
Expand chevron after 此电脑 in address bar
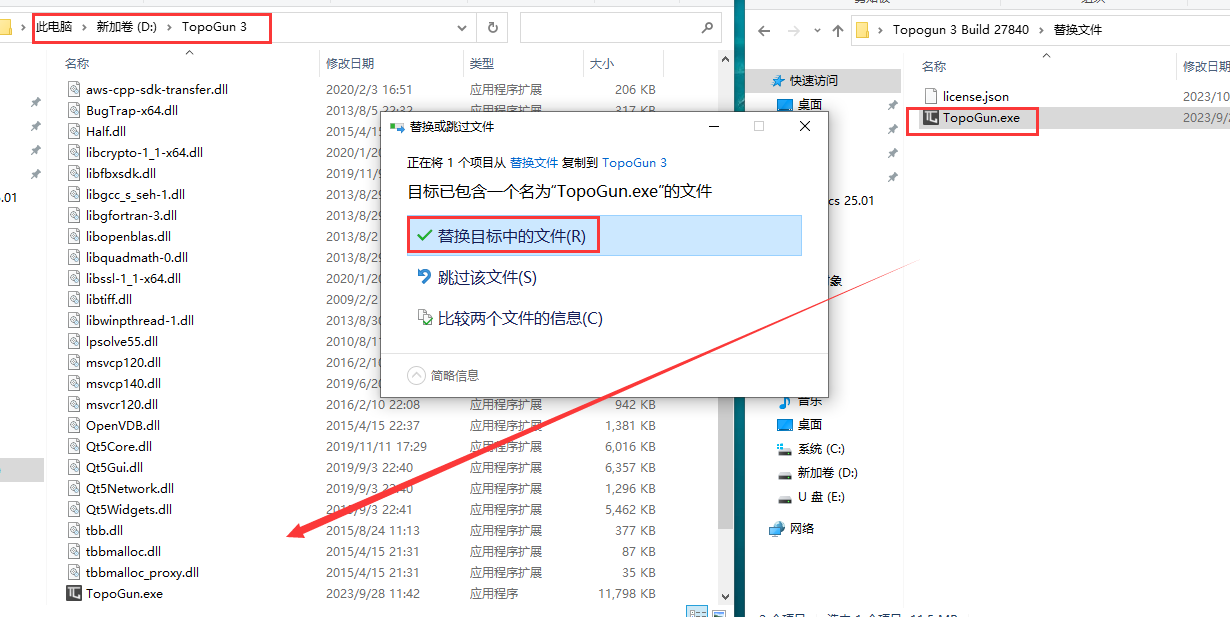[84, 28]
